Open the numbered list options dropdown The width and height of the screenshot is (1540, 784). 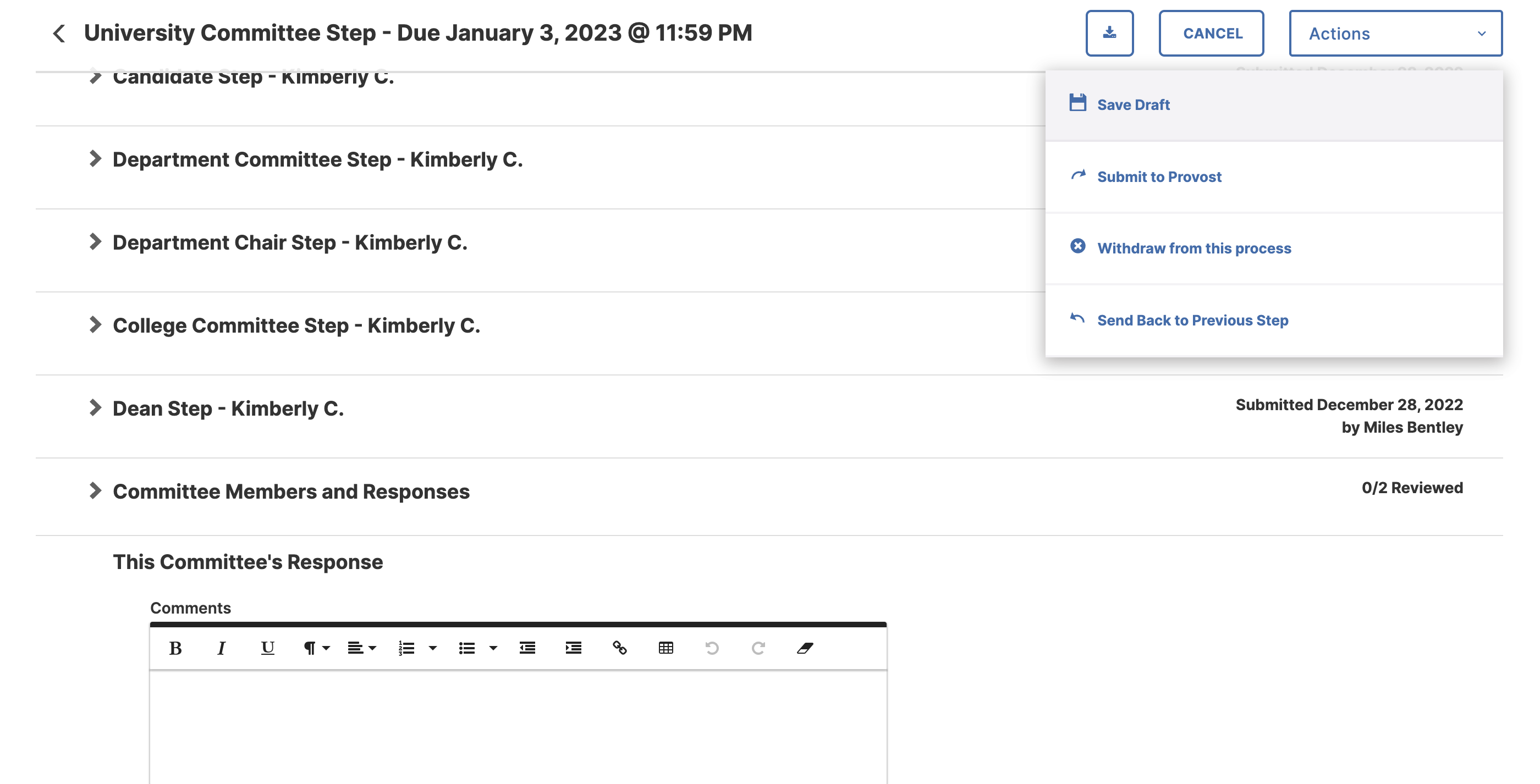tap(432, 648)
